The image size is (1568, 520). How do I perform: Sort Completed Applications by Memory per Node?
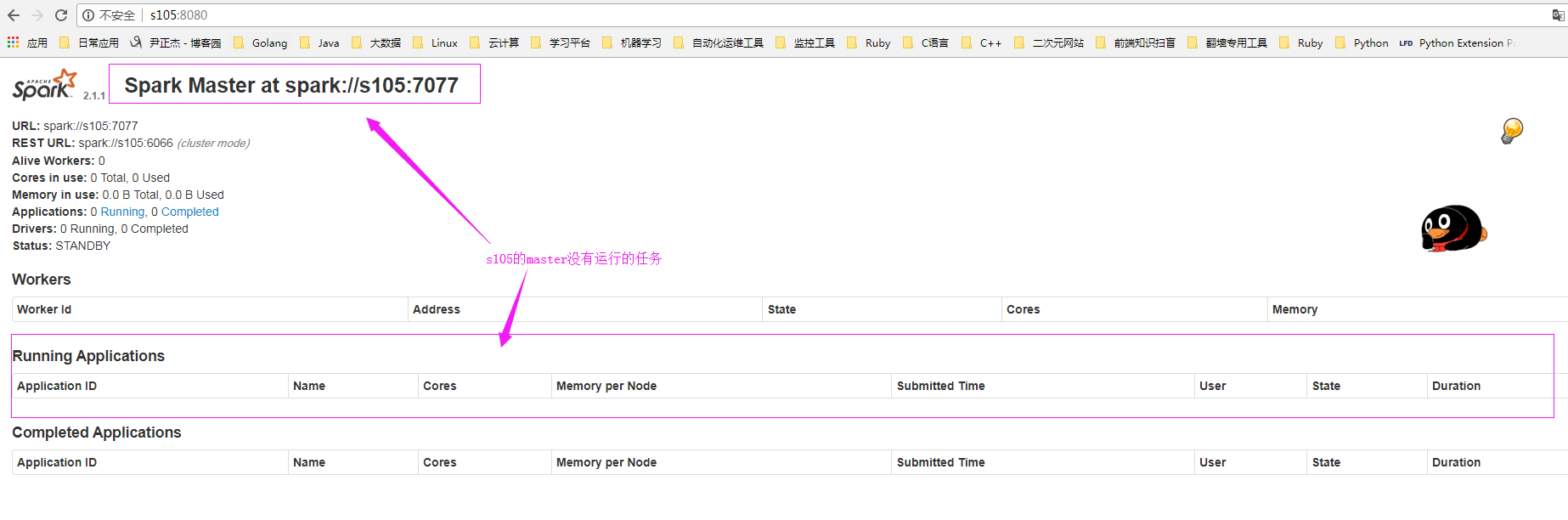tap(606, 462)
